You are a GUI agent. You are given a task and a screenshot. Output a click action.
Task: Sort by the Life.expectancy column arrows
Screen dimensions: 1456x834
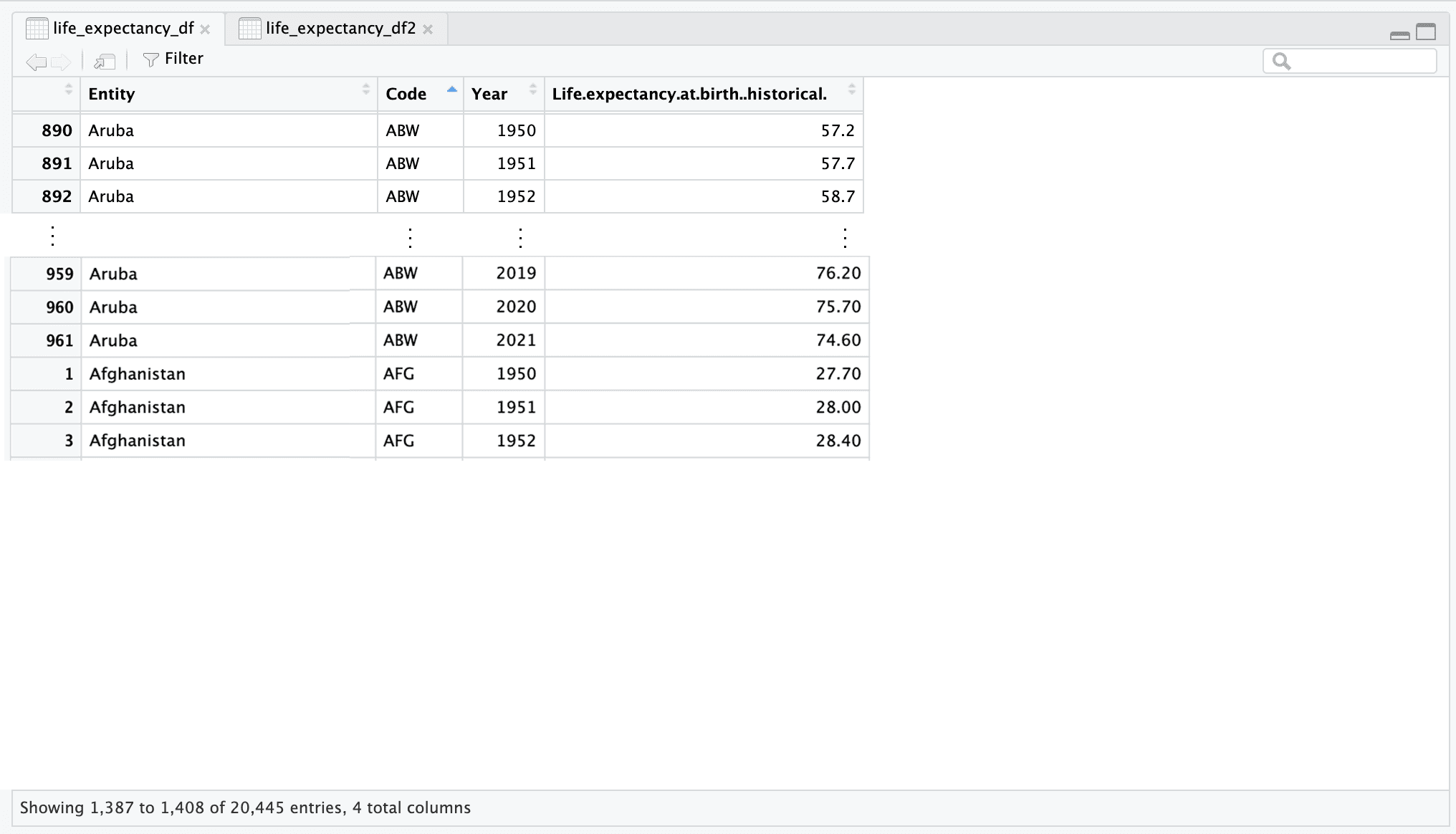click(852, 90)
